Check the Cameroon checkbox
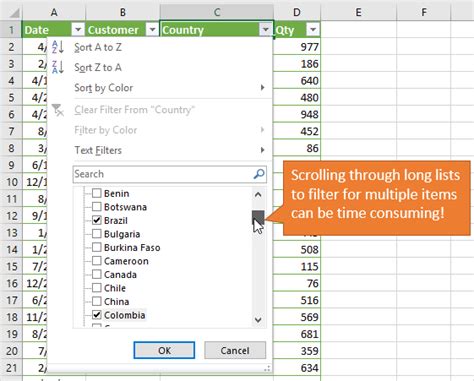 click(x=97, y=261)
